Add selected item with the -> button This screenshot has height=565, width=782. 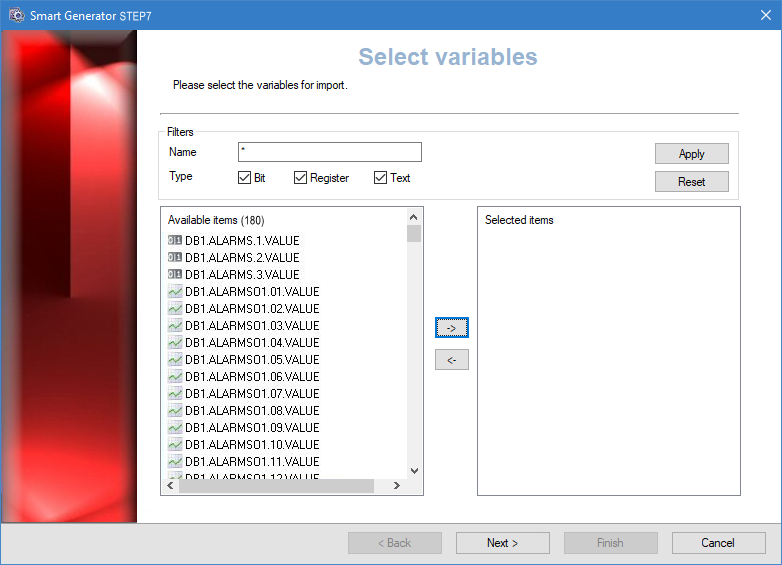tap(451, 328)
